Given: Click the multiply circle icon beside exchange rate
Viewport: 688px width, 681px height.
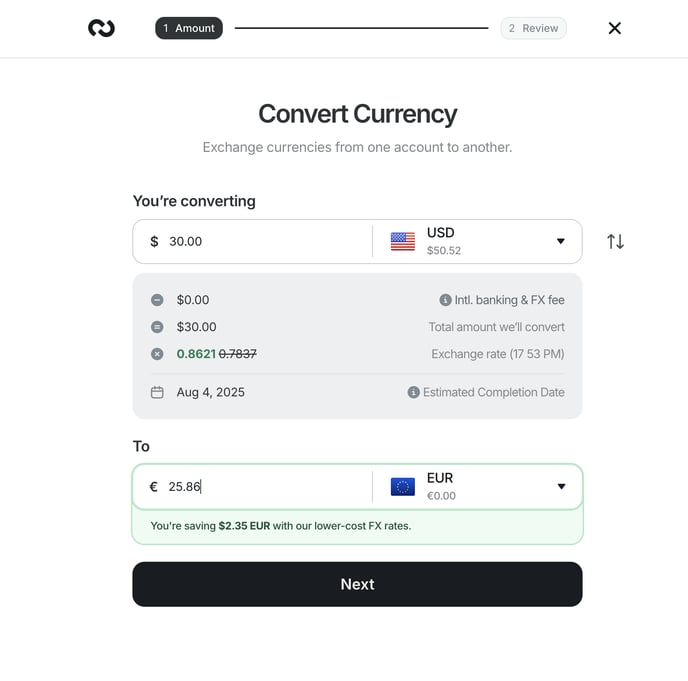Looking at the screenshot, I should coord(157,354).
